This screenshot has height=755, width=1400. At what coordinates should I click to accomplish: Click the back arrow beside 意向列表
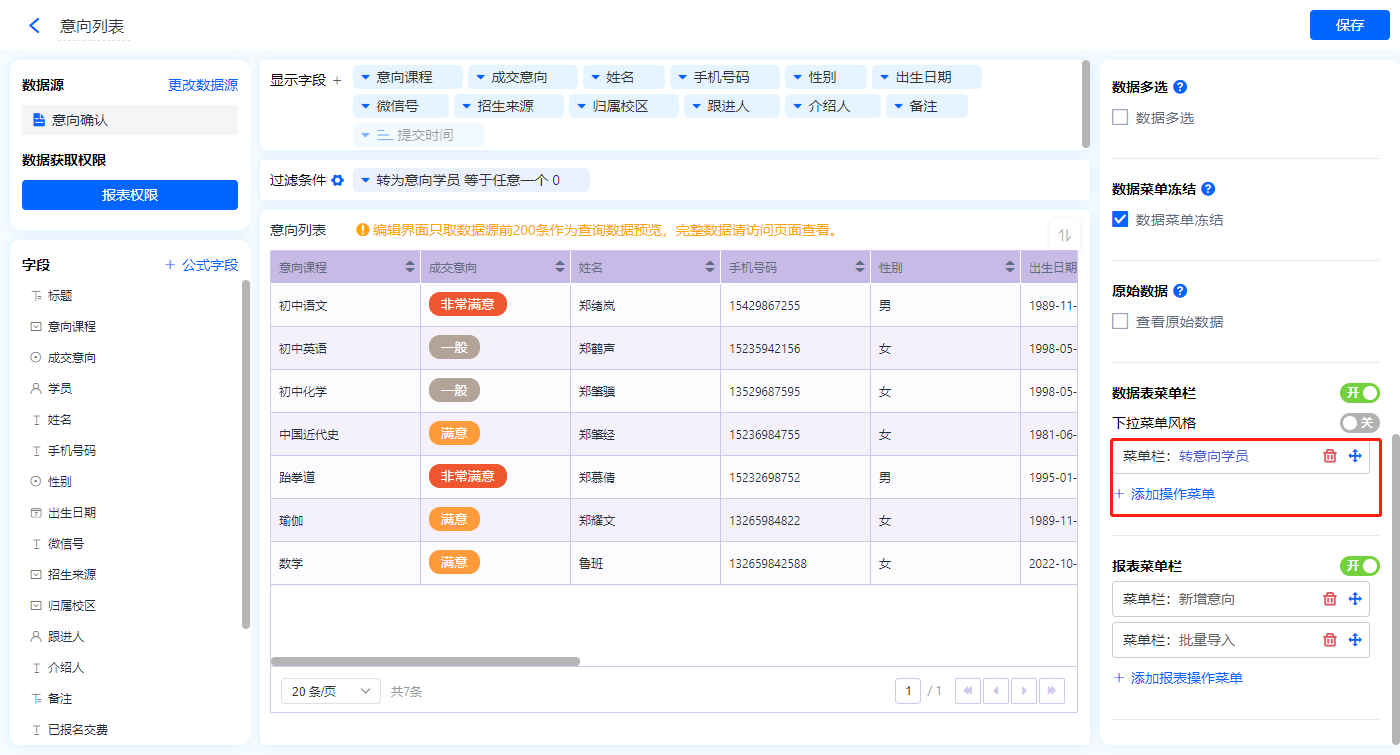(35, 26)
